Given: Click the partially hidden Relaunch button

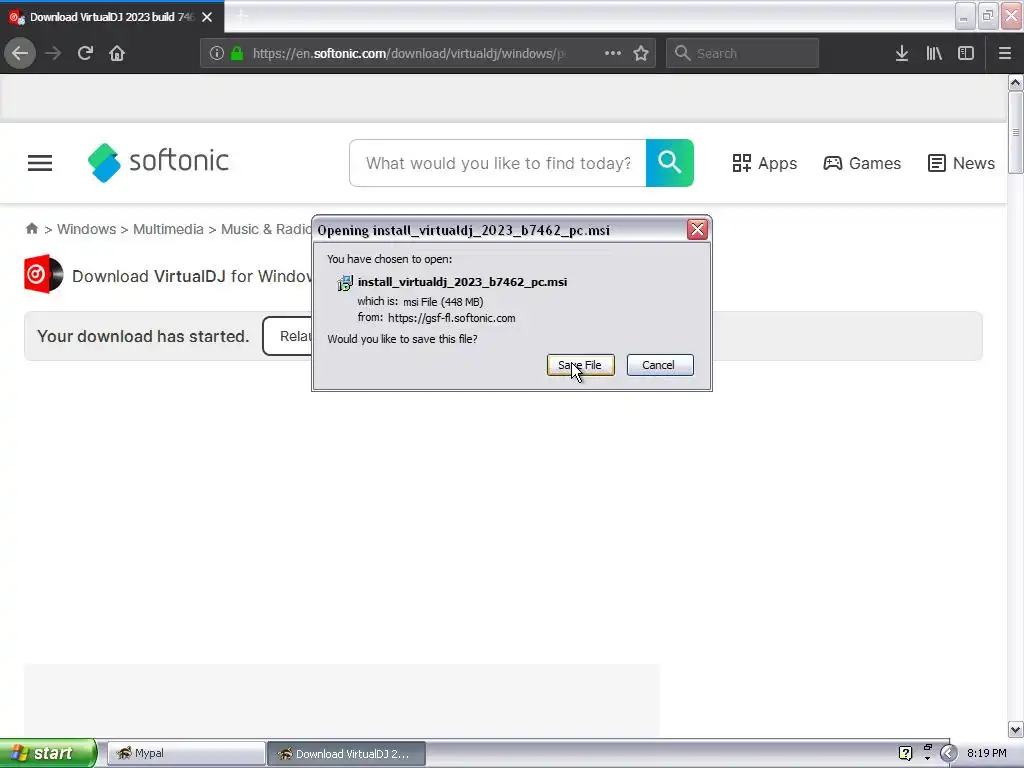Looking at the screenshot, I should pyautogui.click(x=287, y=336).
